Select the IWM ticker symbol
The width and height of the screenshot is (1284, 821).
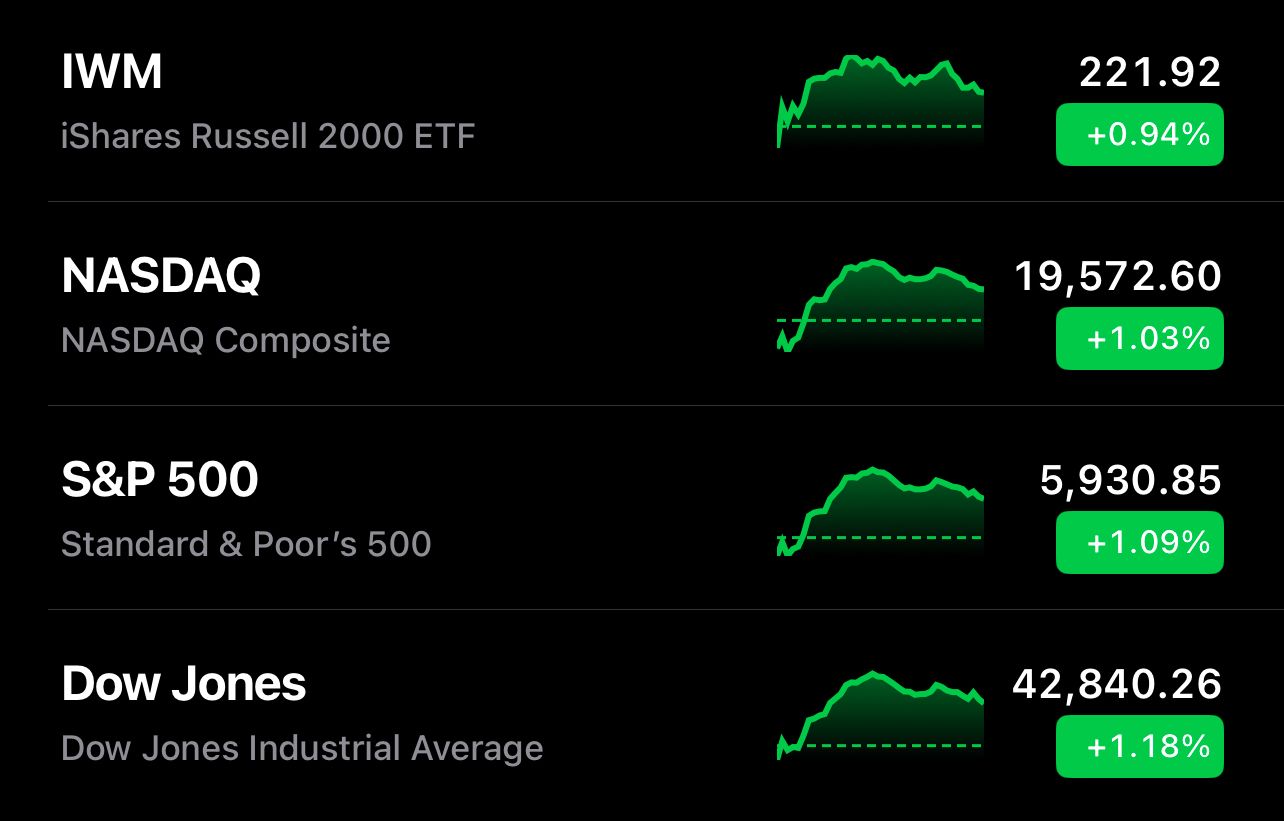[112, 72]
